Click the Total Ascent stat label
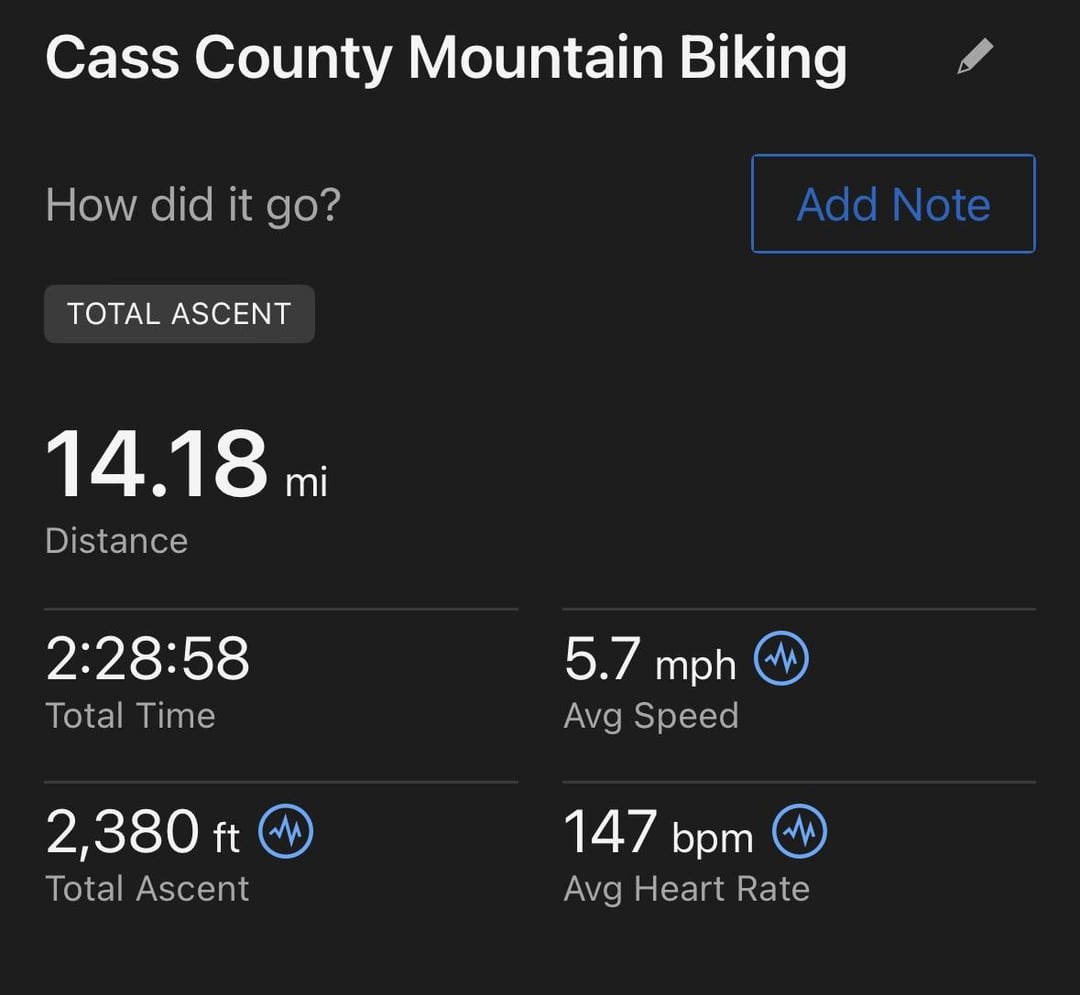 tap(147, 889)
